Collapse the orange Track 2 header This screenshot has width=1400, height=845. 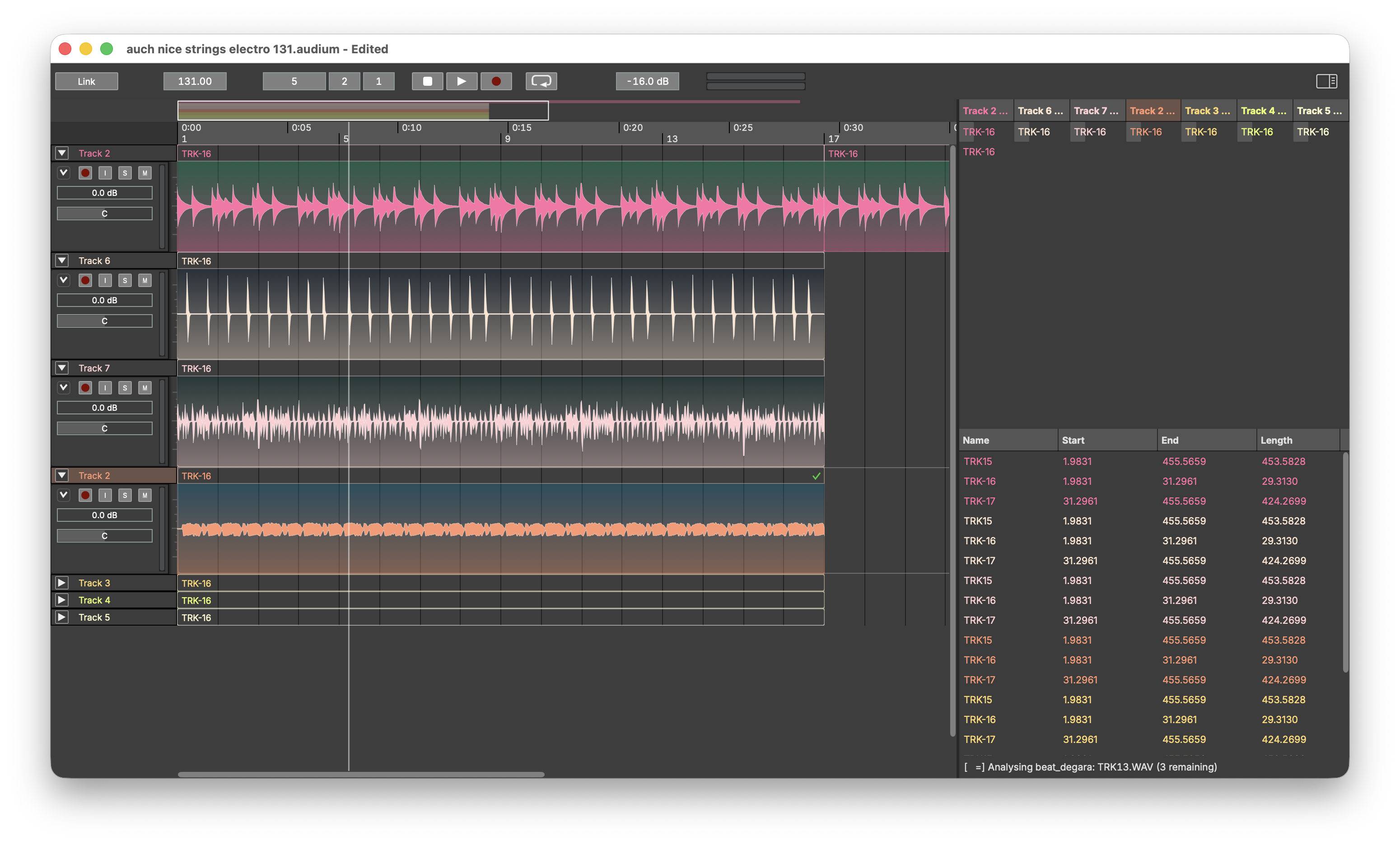point(62,475)
